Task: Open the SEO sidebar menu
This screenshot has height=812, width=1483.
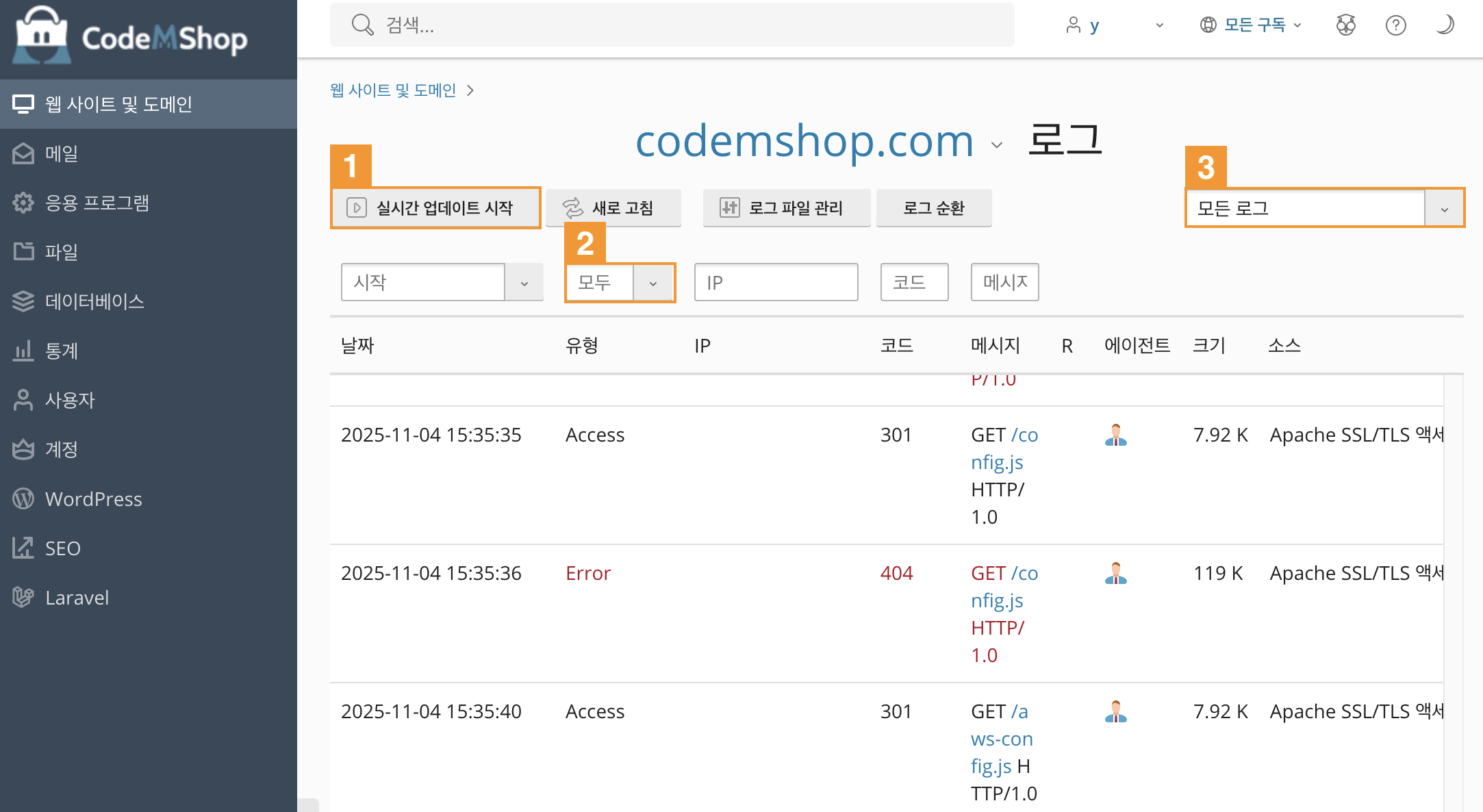Action: coord(62,548)
